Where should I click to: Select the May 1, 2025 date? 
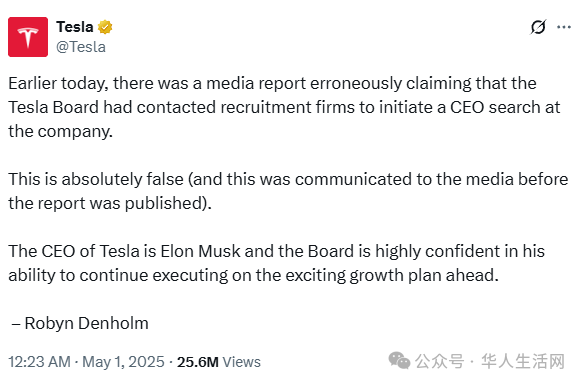coord(123,362)
